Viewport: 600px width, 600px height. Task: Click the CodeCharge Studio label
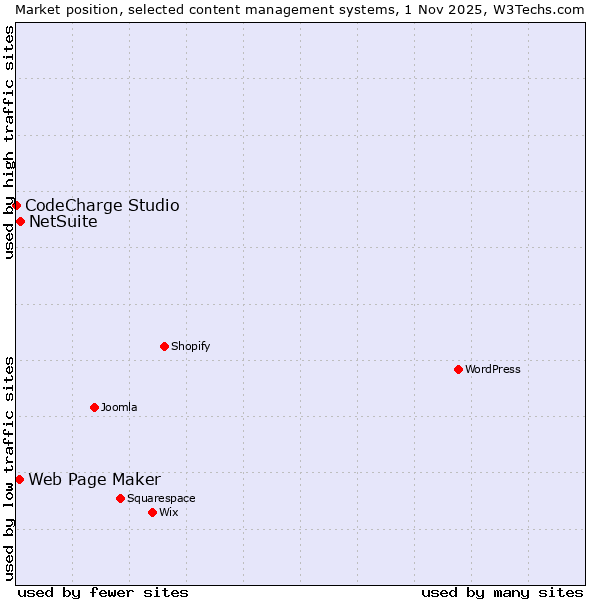tap(102, 205)
